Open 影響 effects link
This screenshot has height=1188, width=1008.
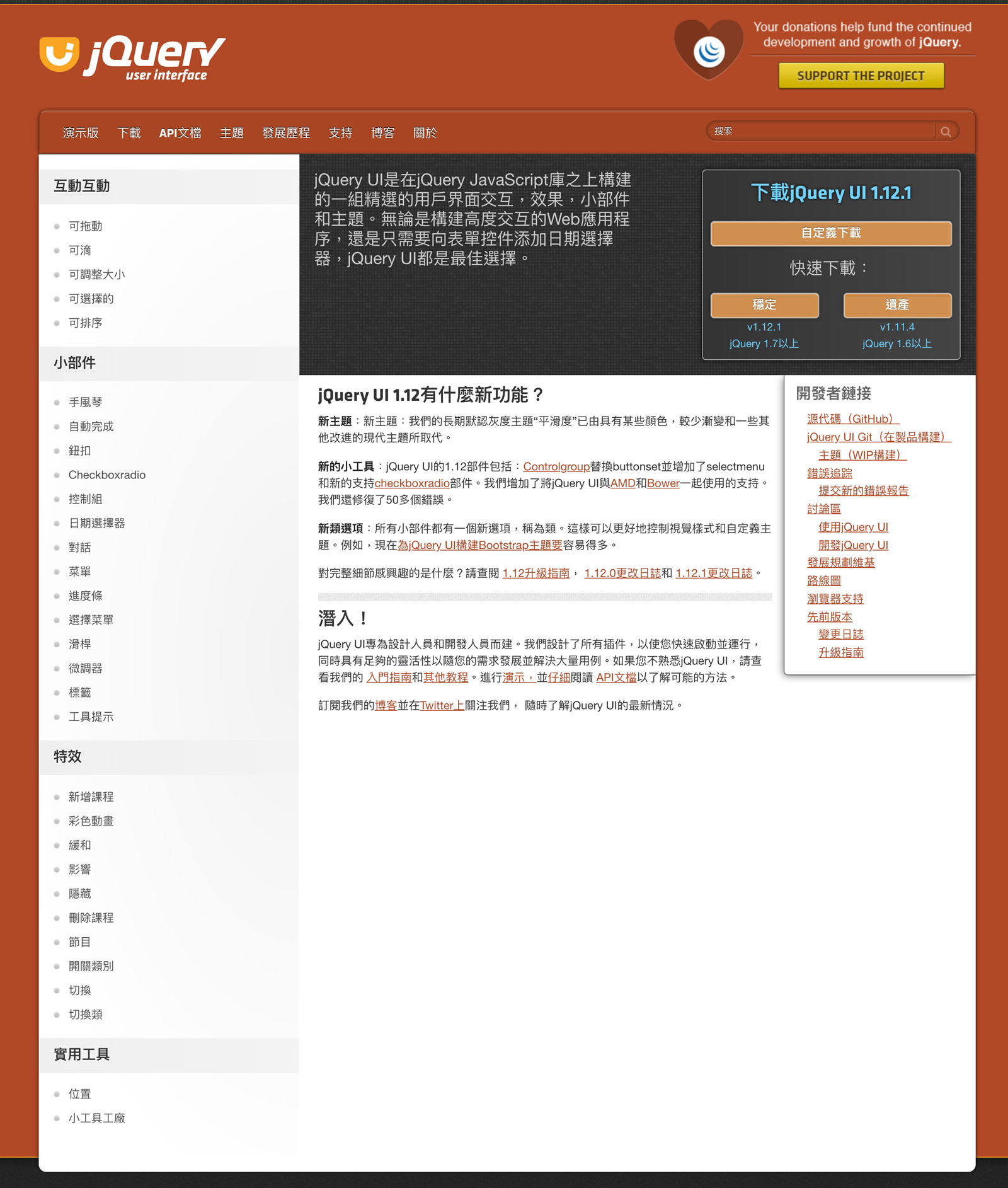pyautogui.click(x=80, y=870)
